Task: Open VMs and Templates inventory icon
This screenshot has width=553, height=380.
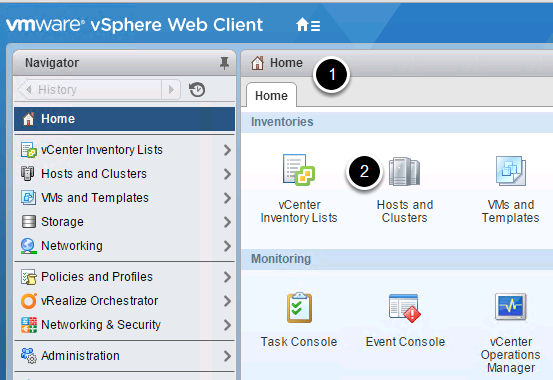Action: (511, 171)
